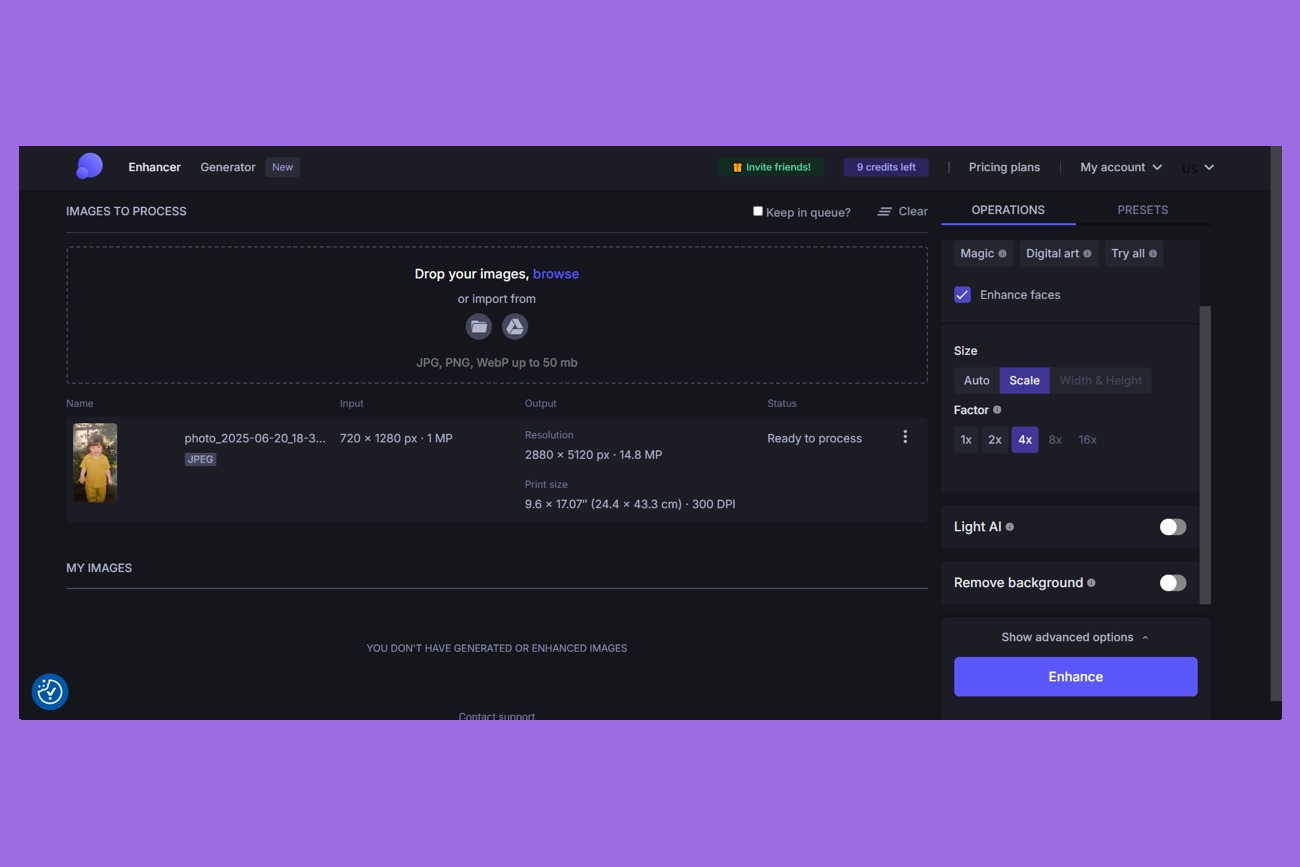The height and width of the screenshot is (867, 1300).
Task: Click the queued photo thumbnail
Action: (x=95, y=462)
